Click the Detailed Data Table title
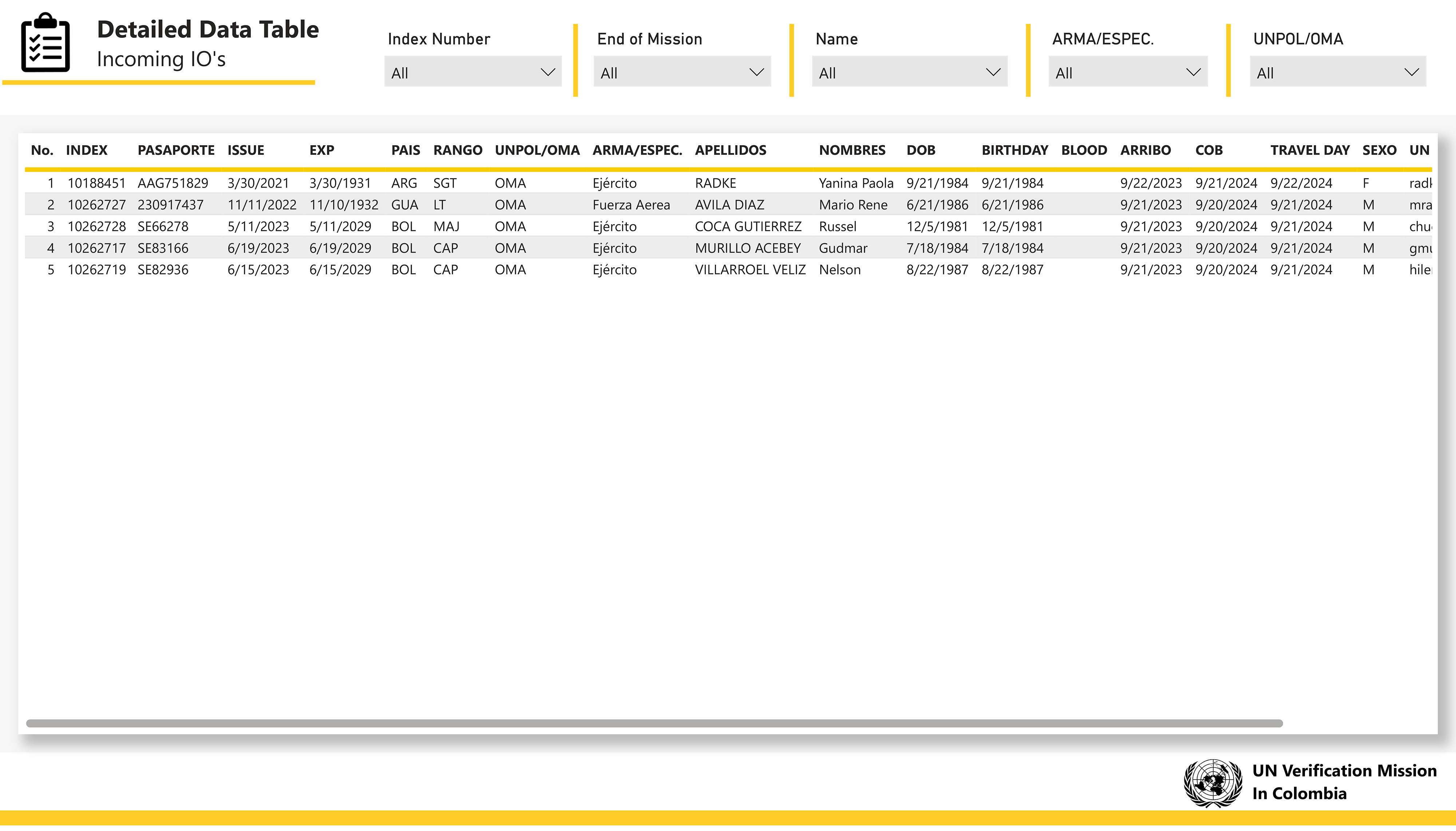 (x=207, y=30)
